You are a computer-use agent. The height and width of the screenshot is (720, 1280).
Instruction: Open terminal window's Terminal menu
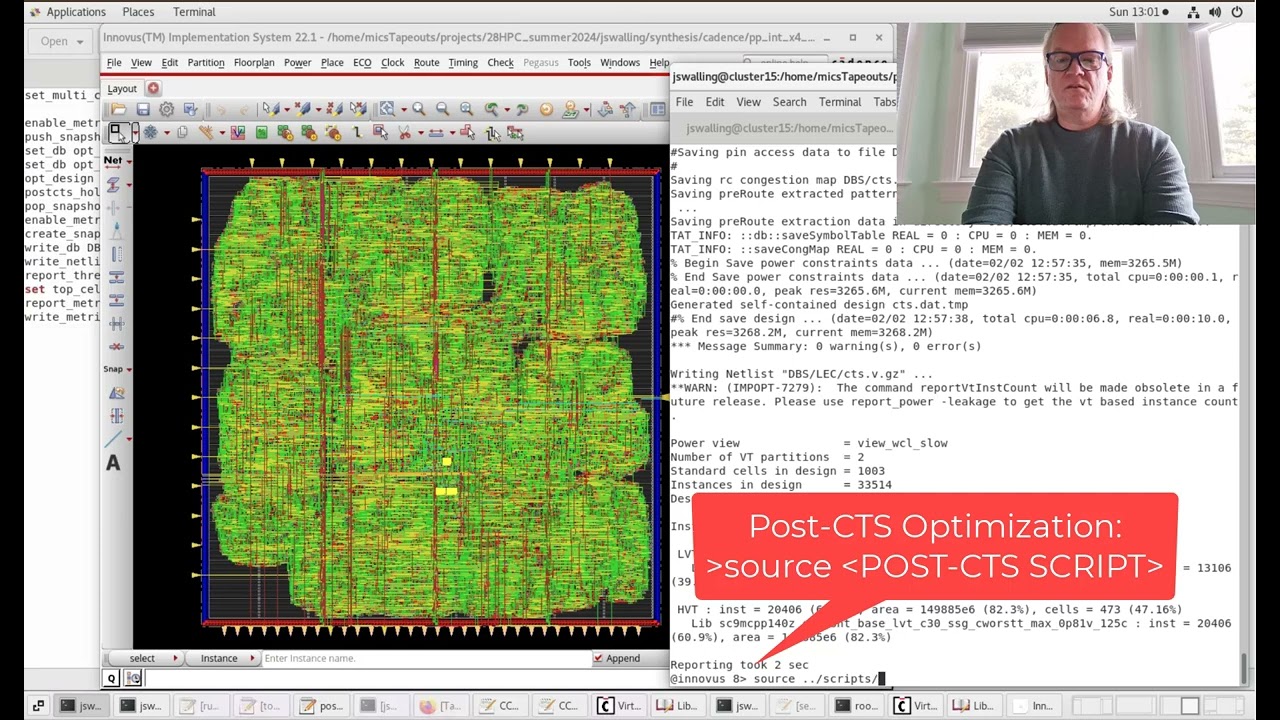[840, 102]
